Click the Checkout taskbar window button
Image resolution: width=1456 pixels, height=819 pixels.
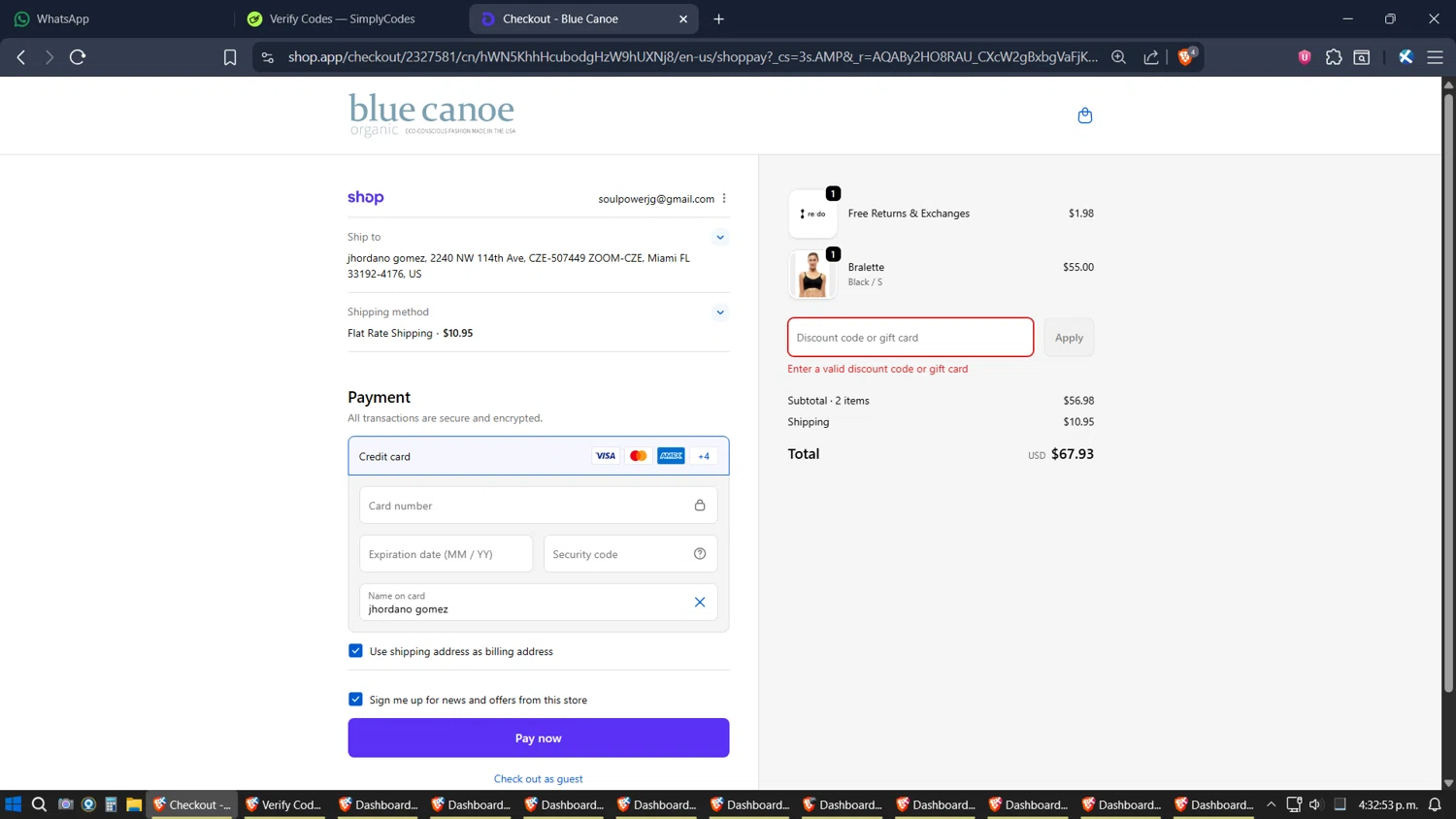coord(191,804)
